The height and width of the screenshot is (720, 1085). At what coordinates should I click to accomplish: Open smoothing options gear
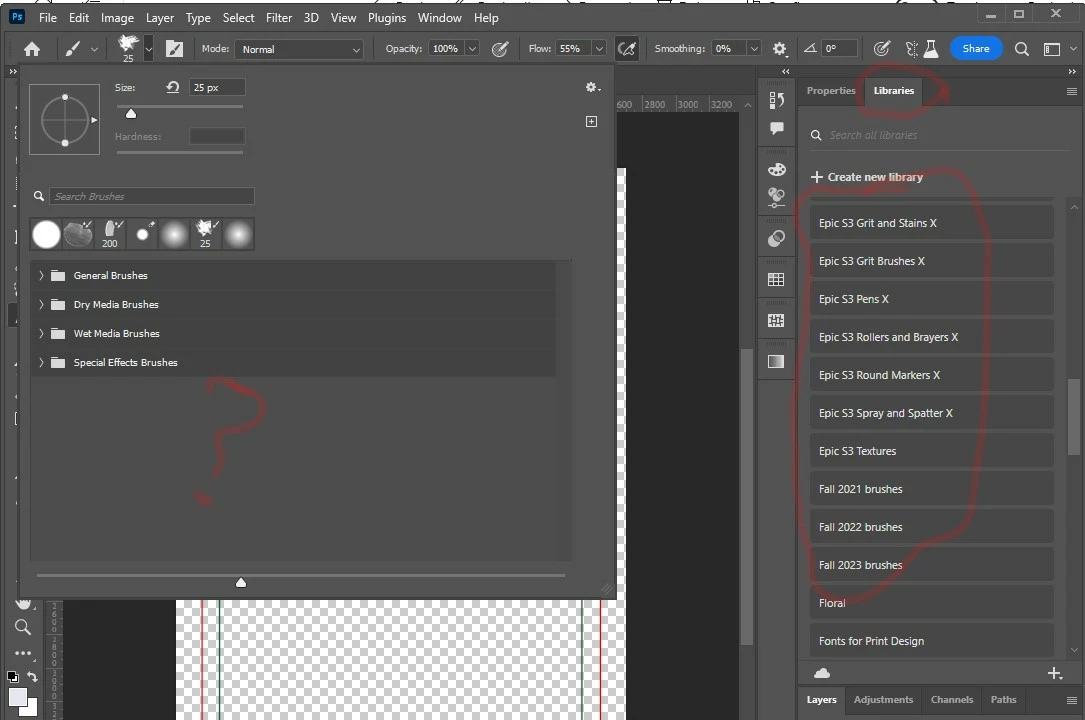click(x=780, y=49)
